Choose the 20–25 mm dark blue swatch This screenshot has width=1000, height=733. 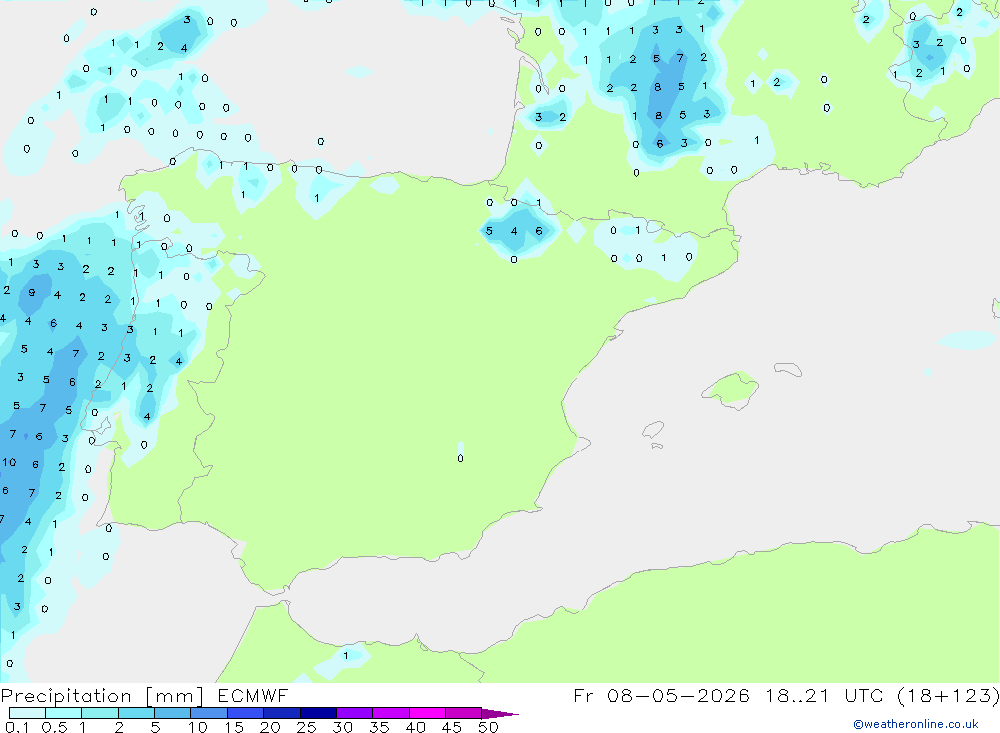tap(281, 713)
